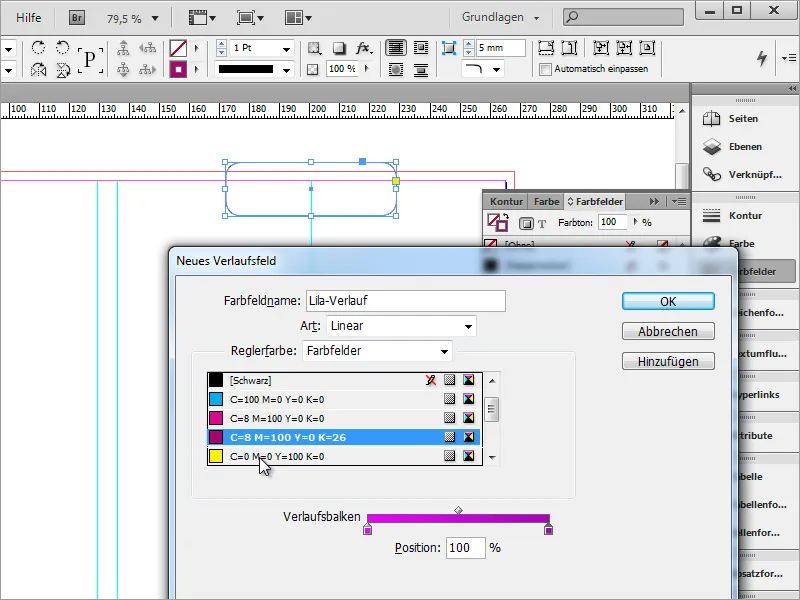Click the no text wrap icon
This screenshot has height=600, width=800.
click(396, 48)
